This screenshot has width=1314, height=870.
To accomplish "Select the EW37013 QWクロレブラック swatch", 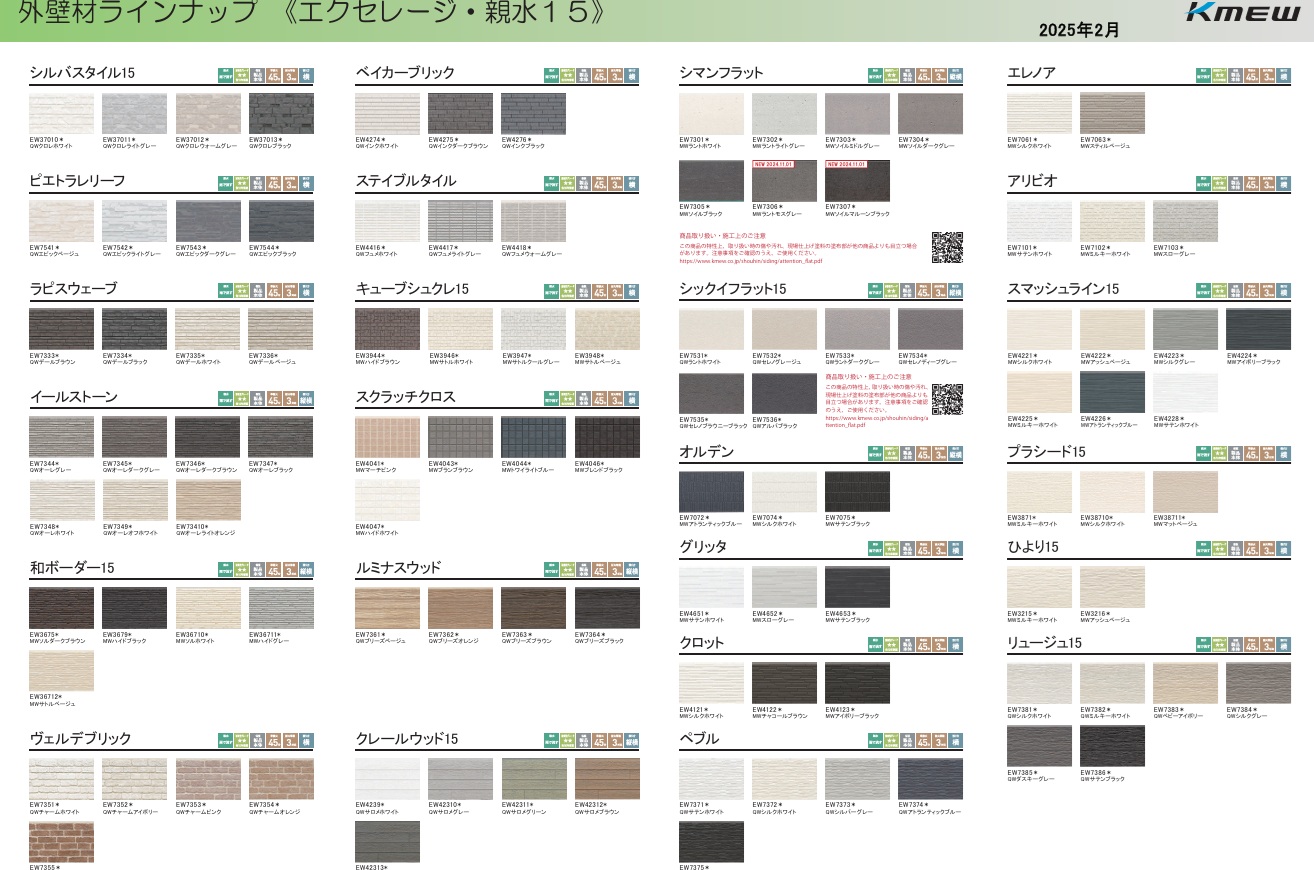I will [x=281, y=114].
